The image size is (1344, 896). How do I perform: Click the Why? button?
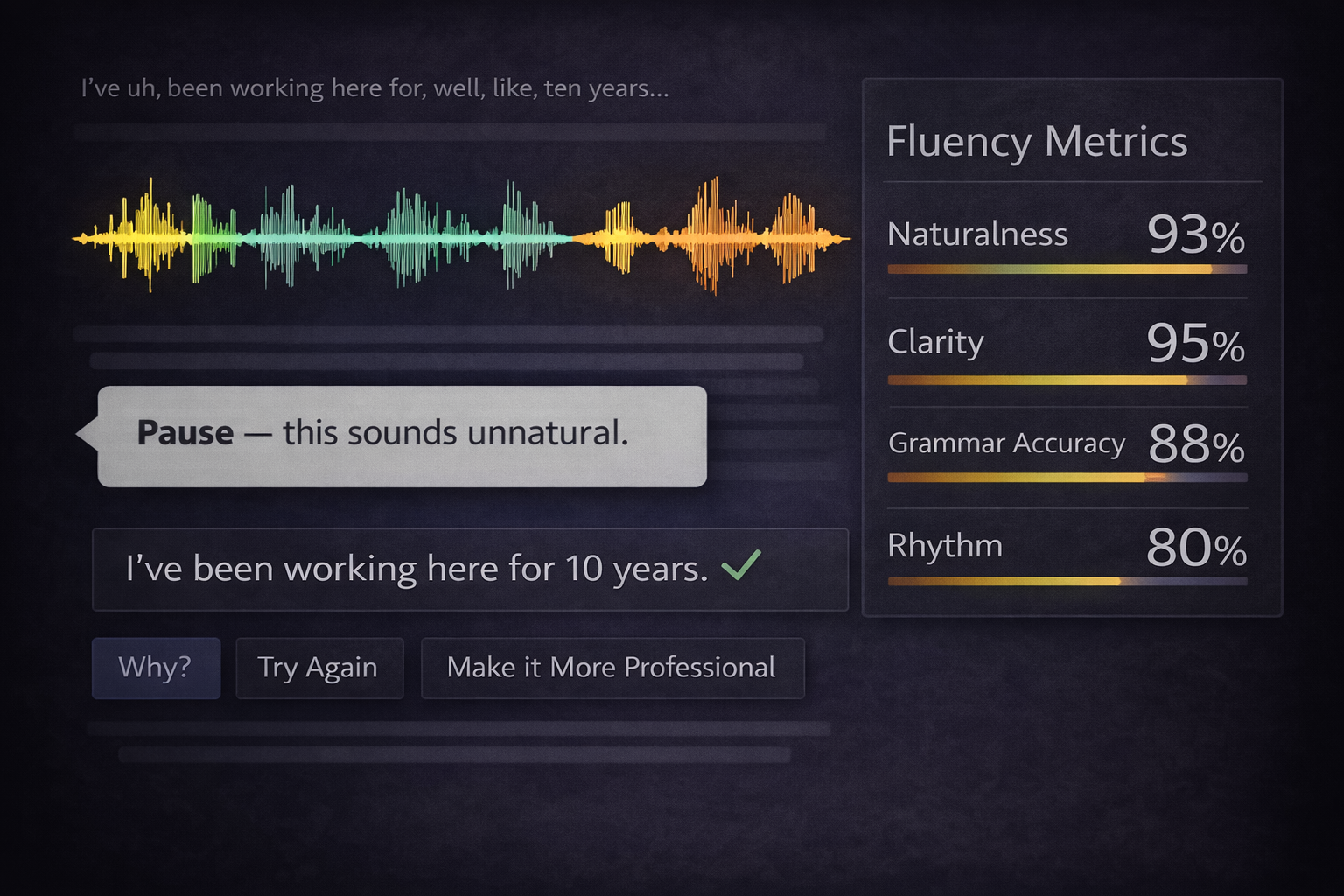pyautogui.click(x=156, y=668)
